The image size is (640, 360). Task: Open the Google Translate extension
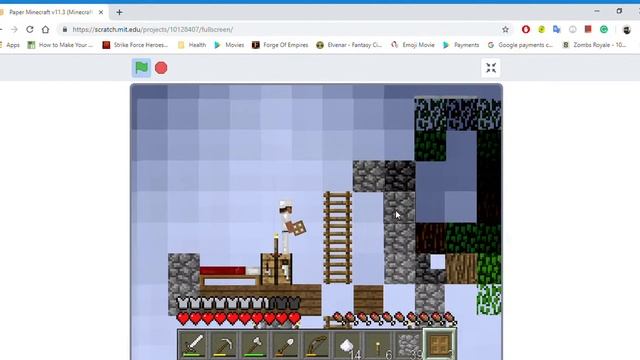click(x=557, y=29)
